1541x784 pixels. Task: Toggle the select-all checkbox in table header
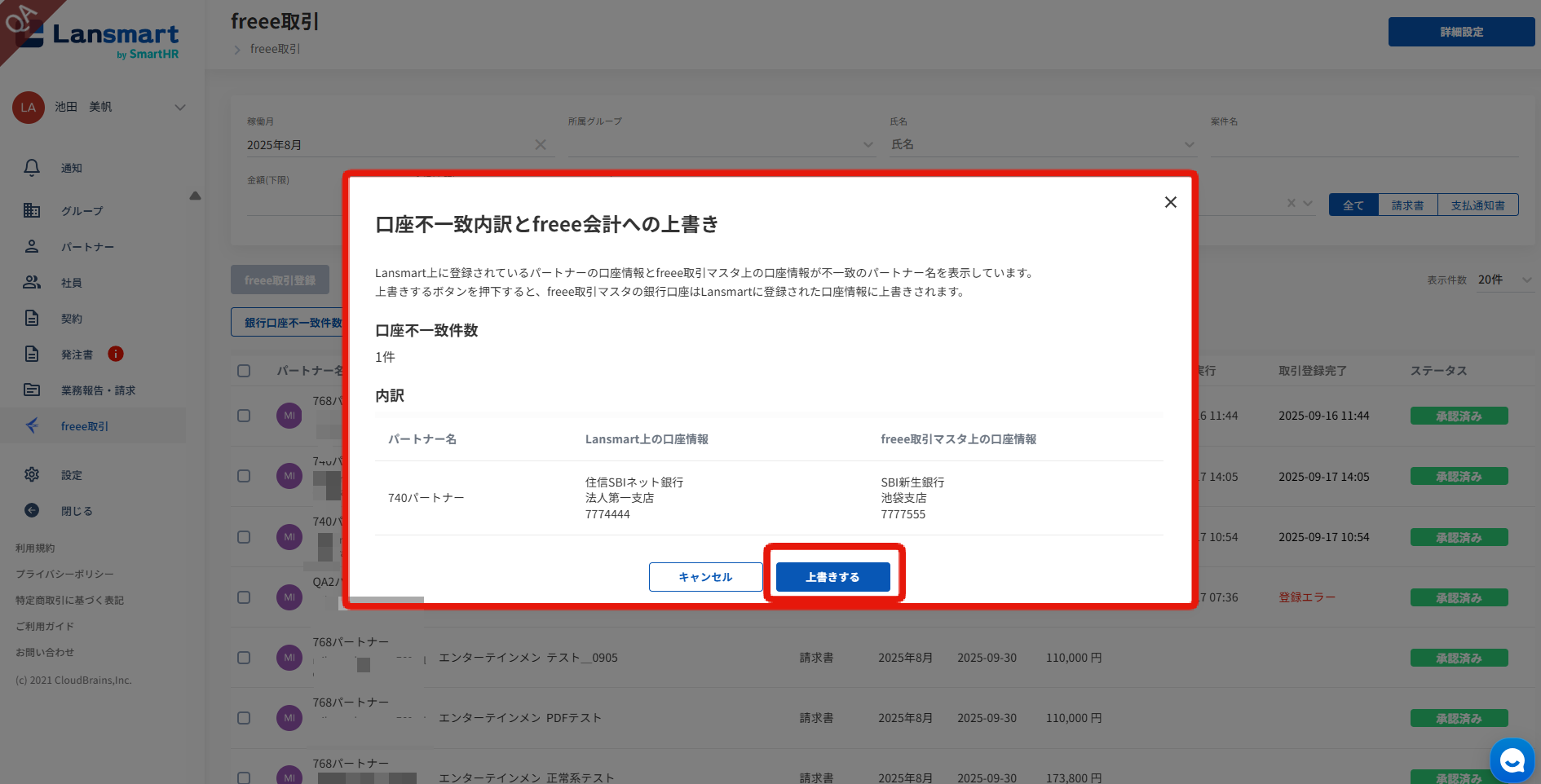pos(244,371)
